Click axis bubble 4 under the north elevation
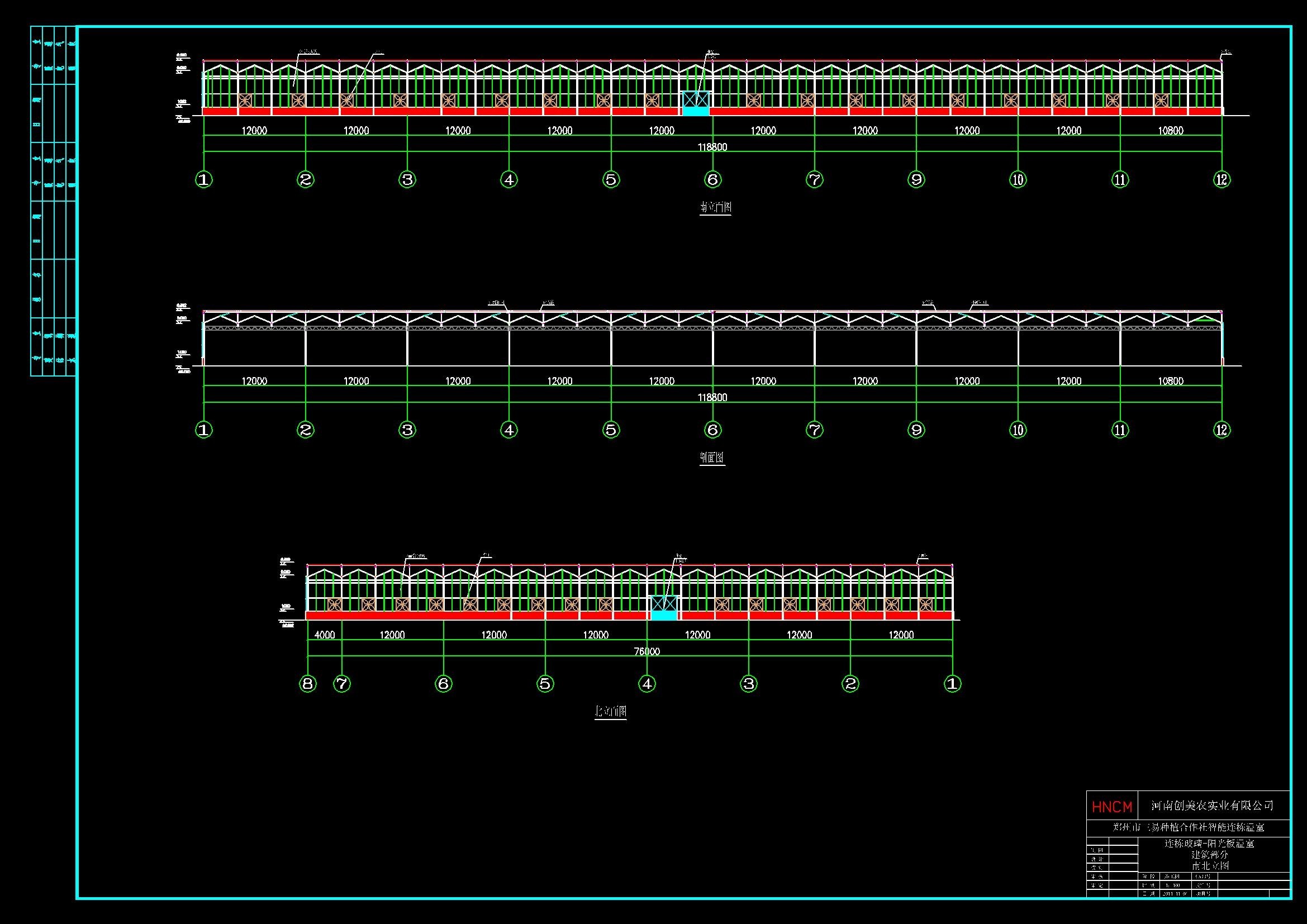Image resolution: width=1307 pixels, height=924 pixels. [x=647, y=684]
